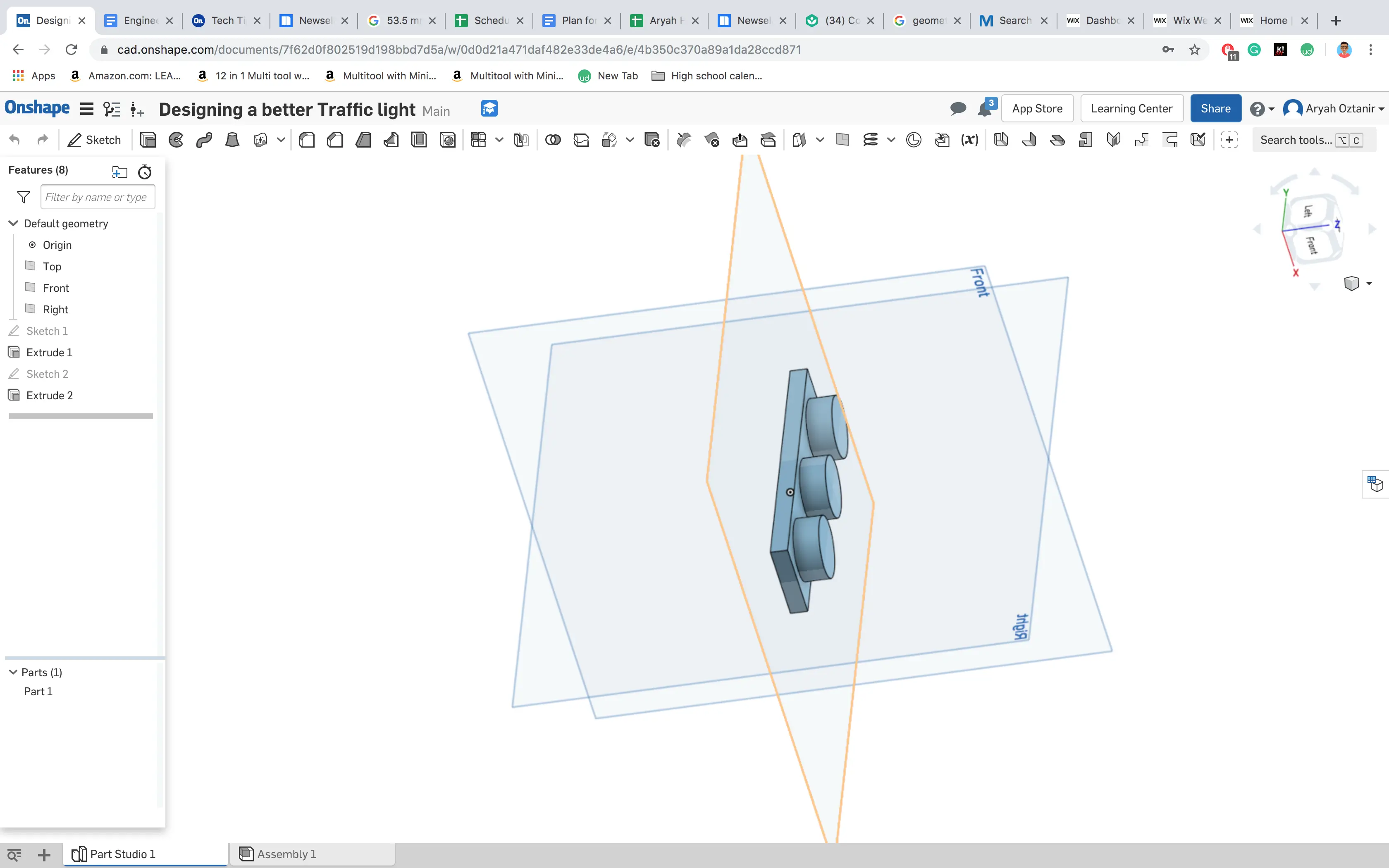
Task: Click the undo arrow
Action: (15, 140)
